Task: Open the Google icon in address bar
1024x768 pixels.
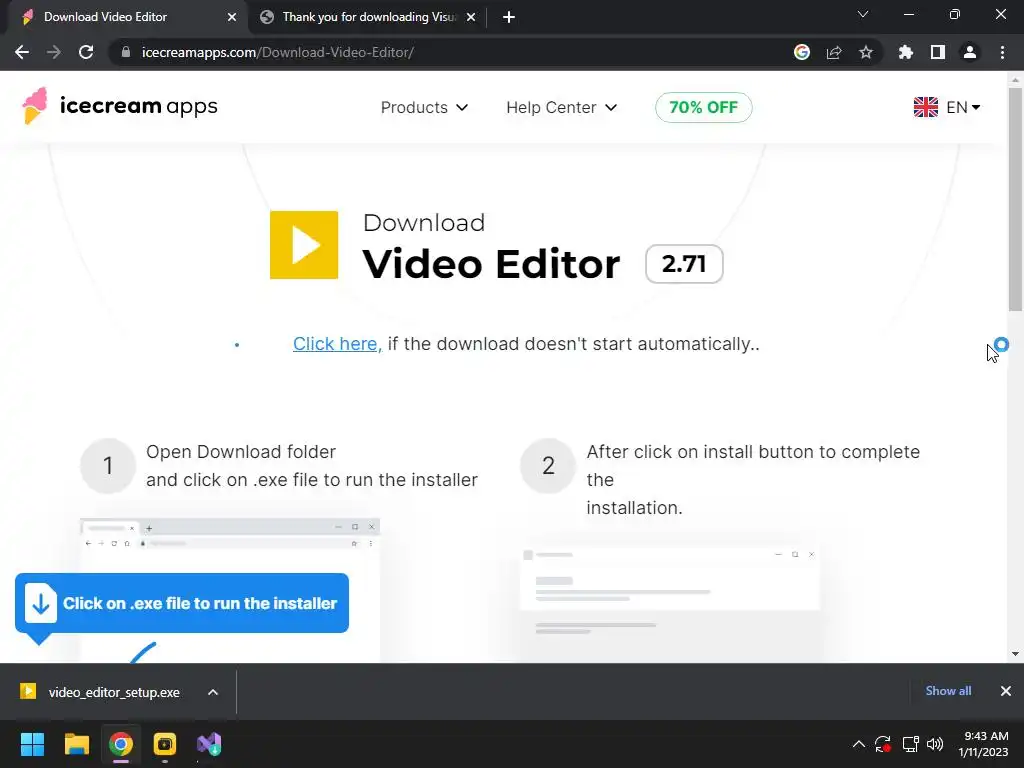Action: (802, 52)
